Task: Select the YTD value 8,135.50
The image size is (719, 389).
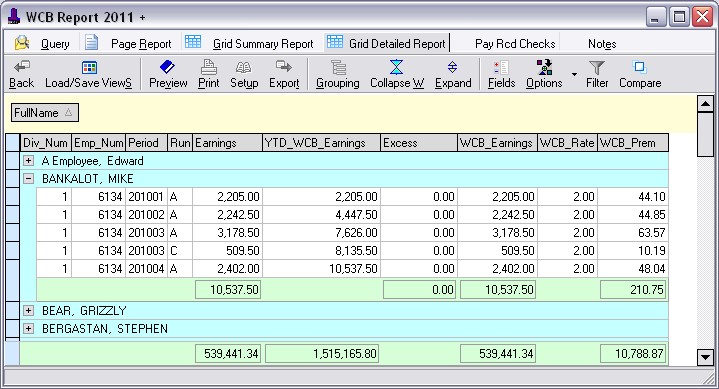Action: (321, 250)
